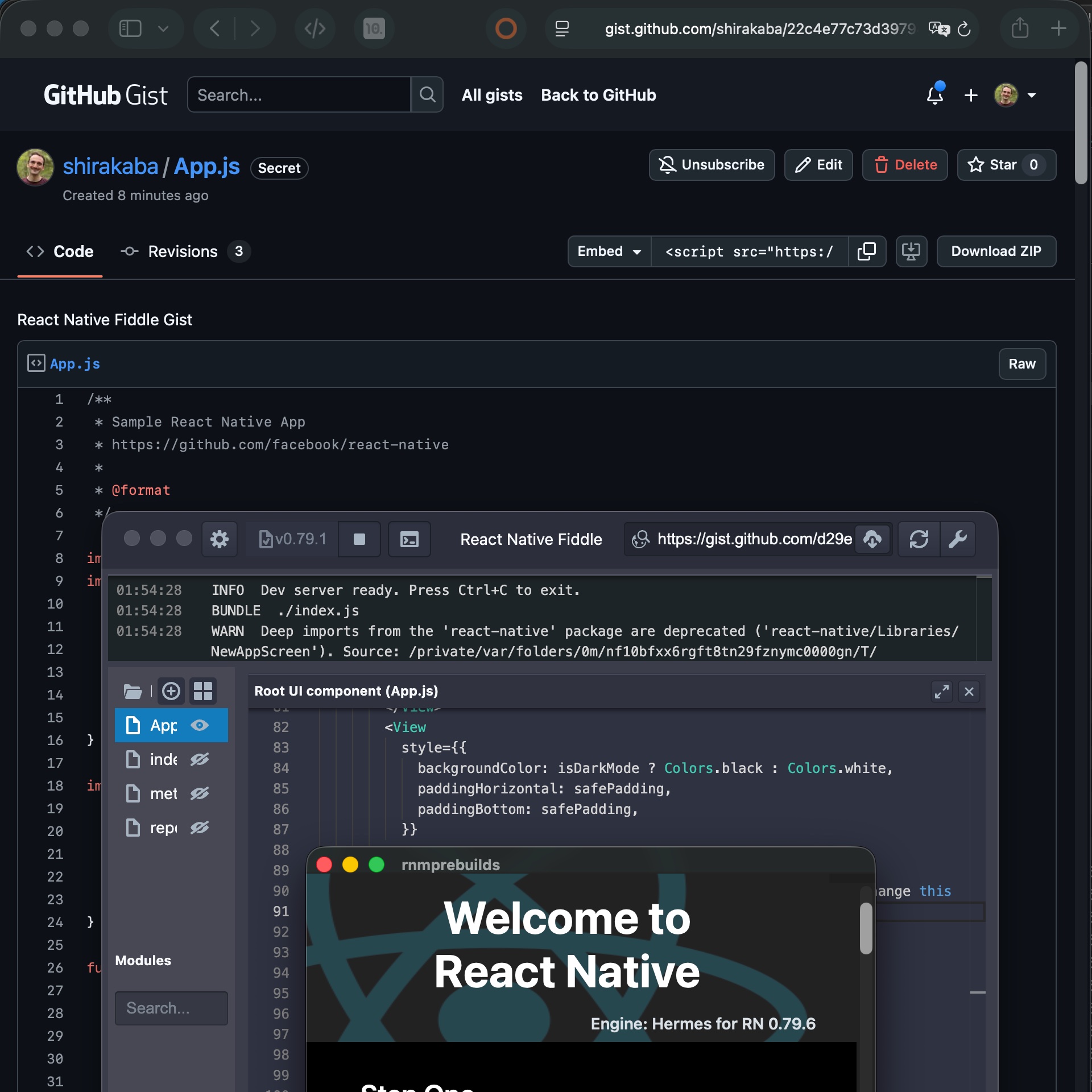This screenshot has height=1092, width=1092.
Task: Close the Root UI component editor panel
Action: tap(969, 692)
